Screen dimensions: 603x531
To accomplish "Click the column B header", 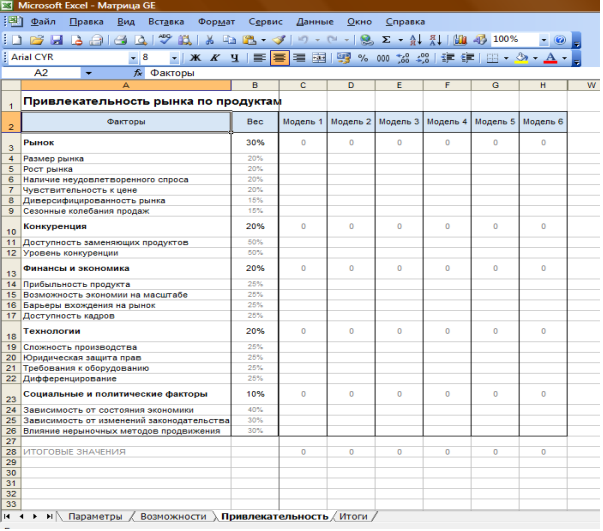I will pos(255,86).
